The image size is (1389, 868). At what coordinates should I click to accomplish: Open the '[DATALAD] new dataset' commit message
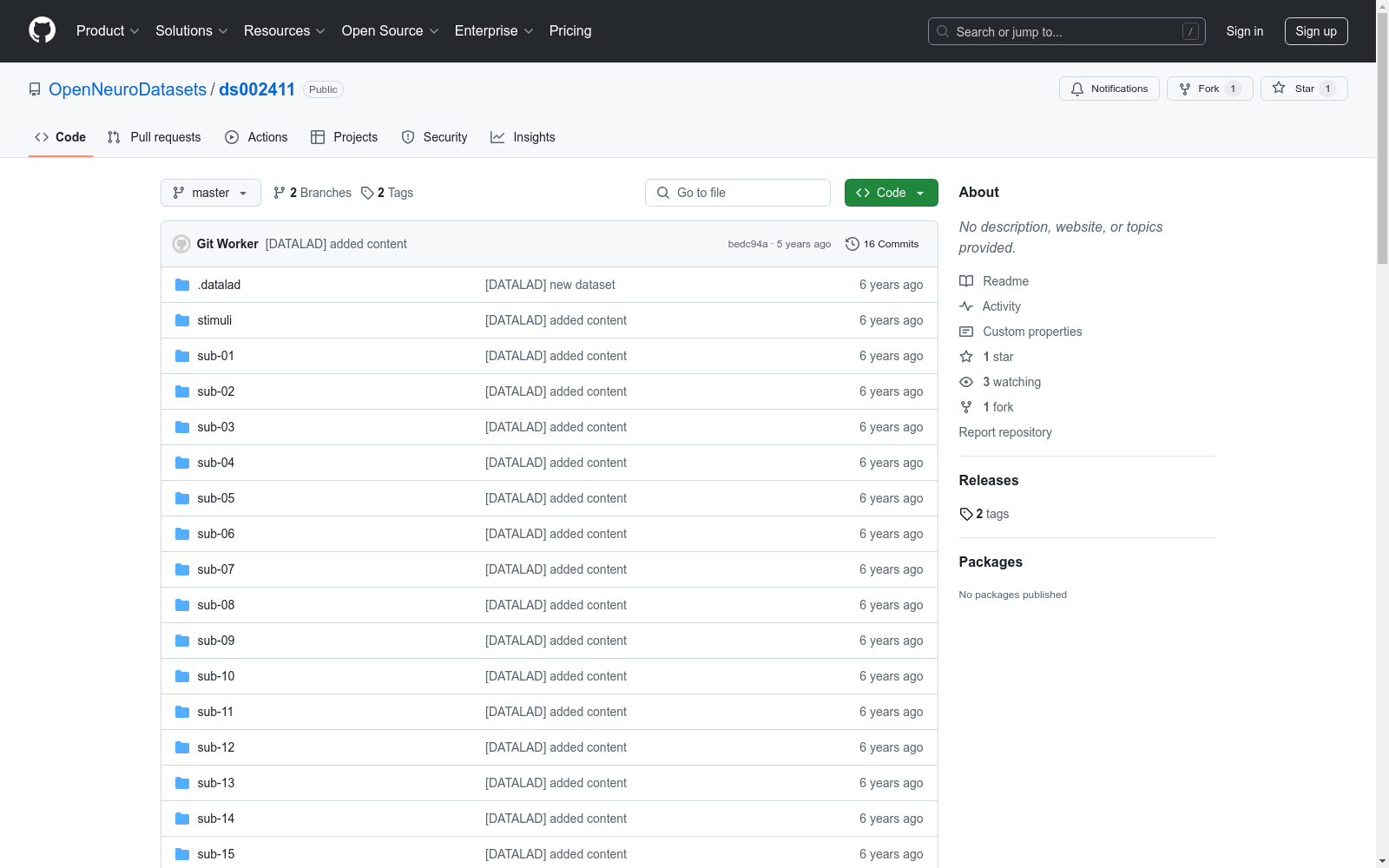tap(550, 285)
